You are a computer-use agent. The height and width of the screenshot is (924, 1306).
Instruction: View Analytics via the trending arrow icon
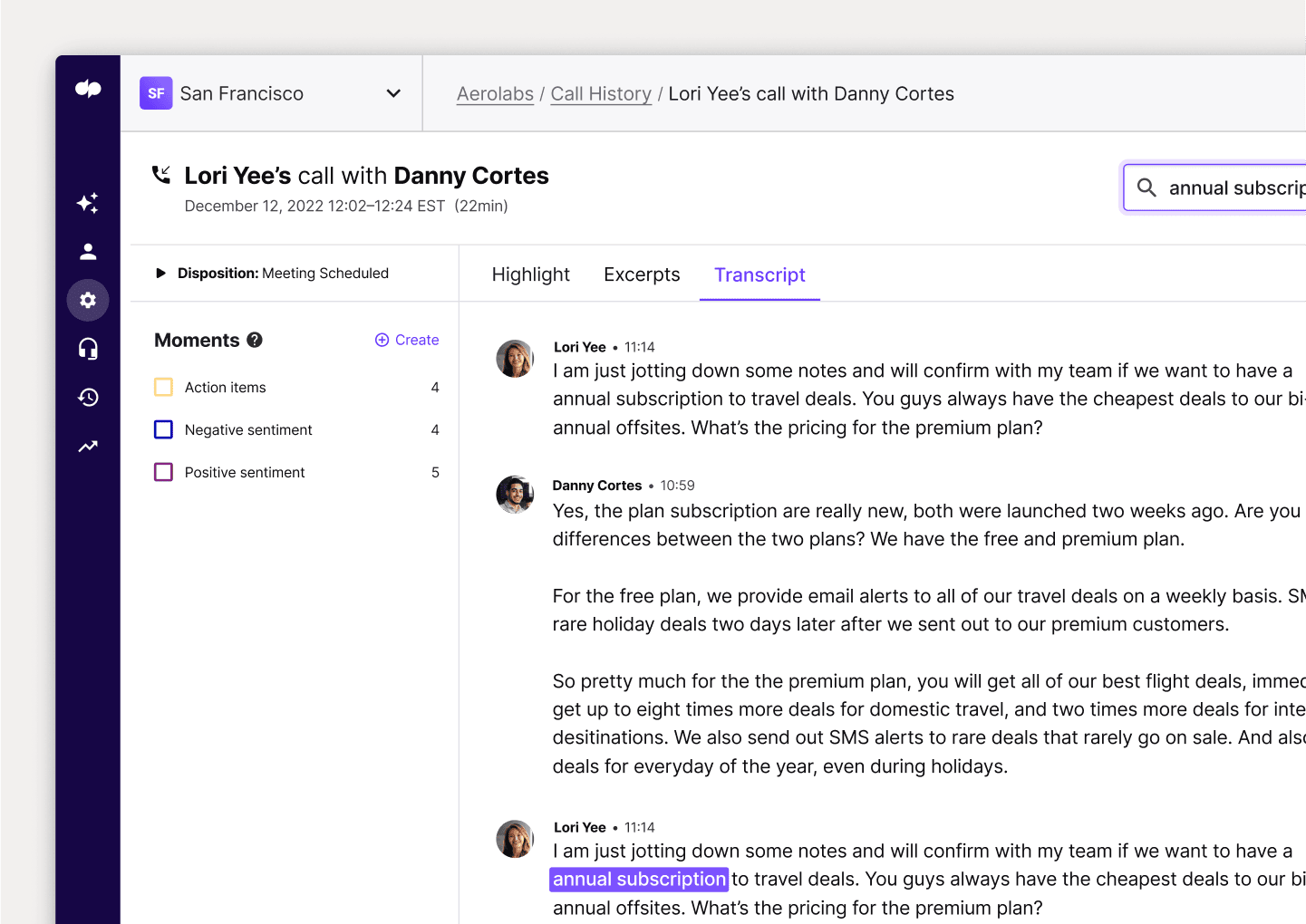[87, 446]
